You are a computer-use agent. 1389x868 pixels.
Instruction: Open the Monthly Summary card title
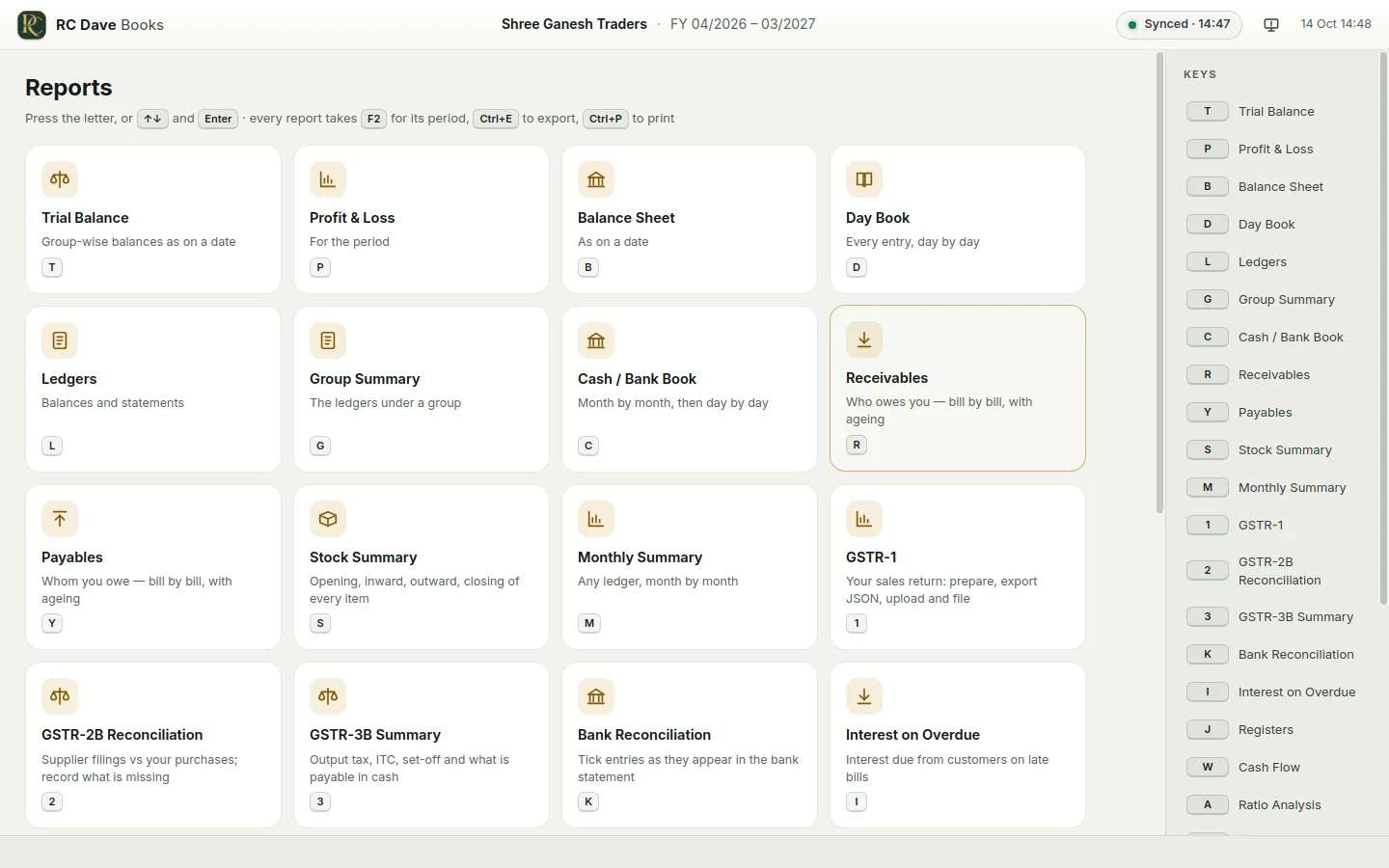click(x=640, y=557)
